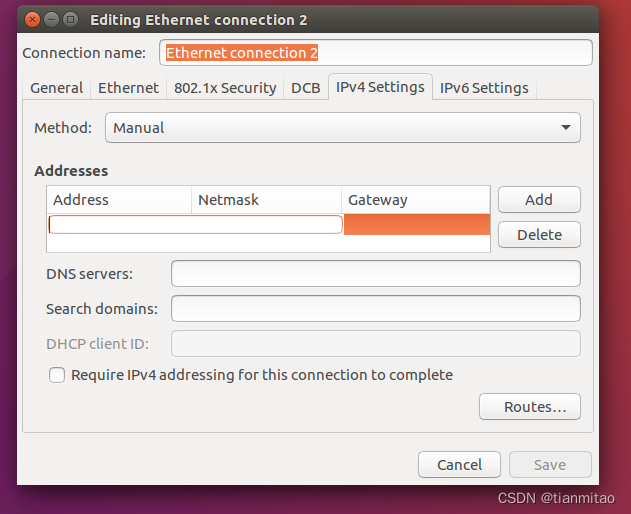Close the Editing Ethernet connection window

(x=32, y=20)
